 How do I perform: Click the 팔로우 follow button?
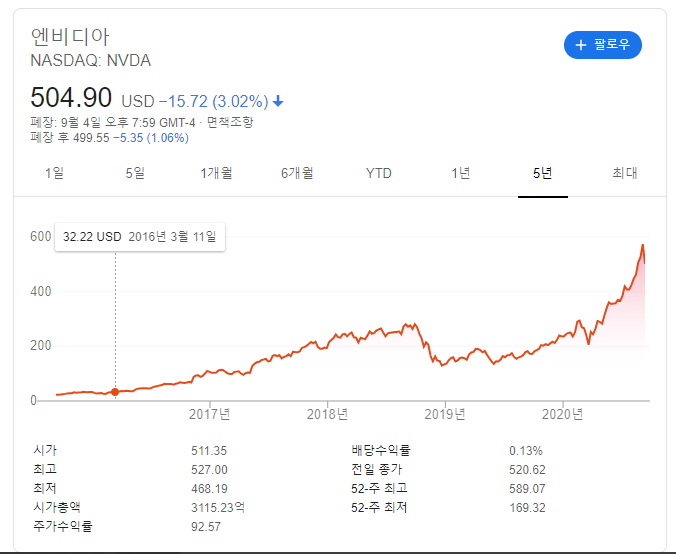pyautogui.click(x=602, y=45)
